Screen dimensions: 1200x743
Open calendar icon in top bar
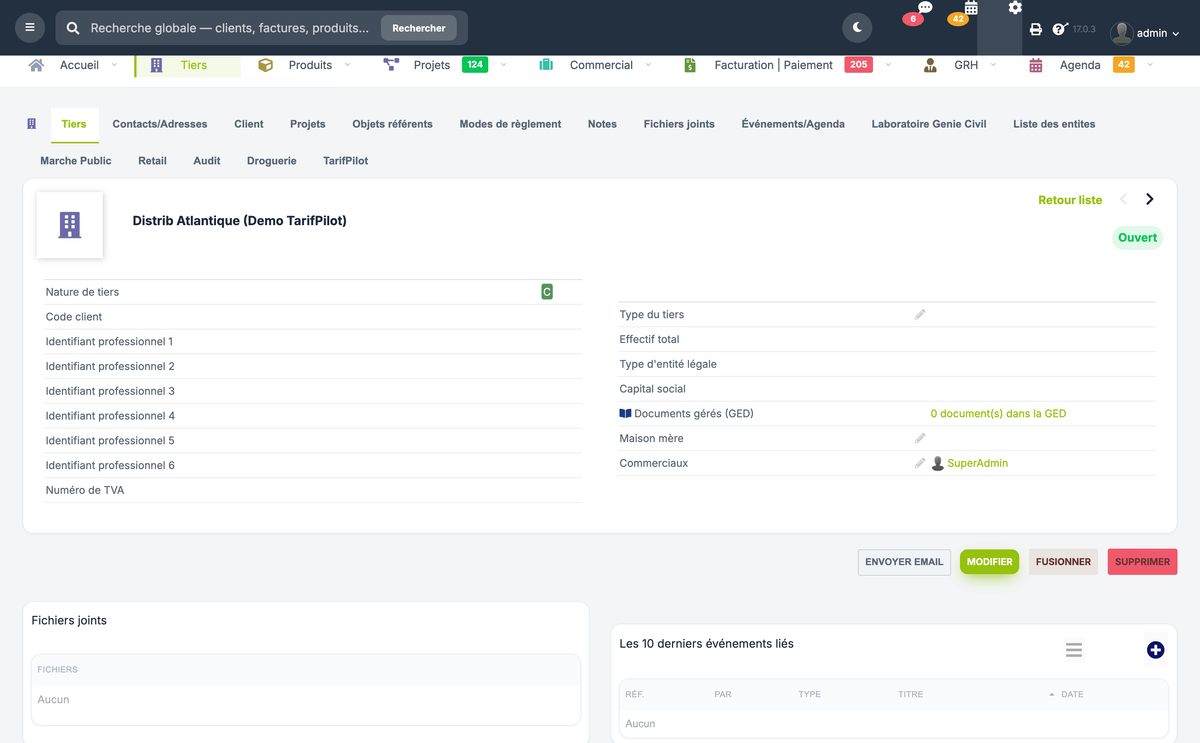971,8
